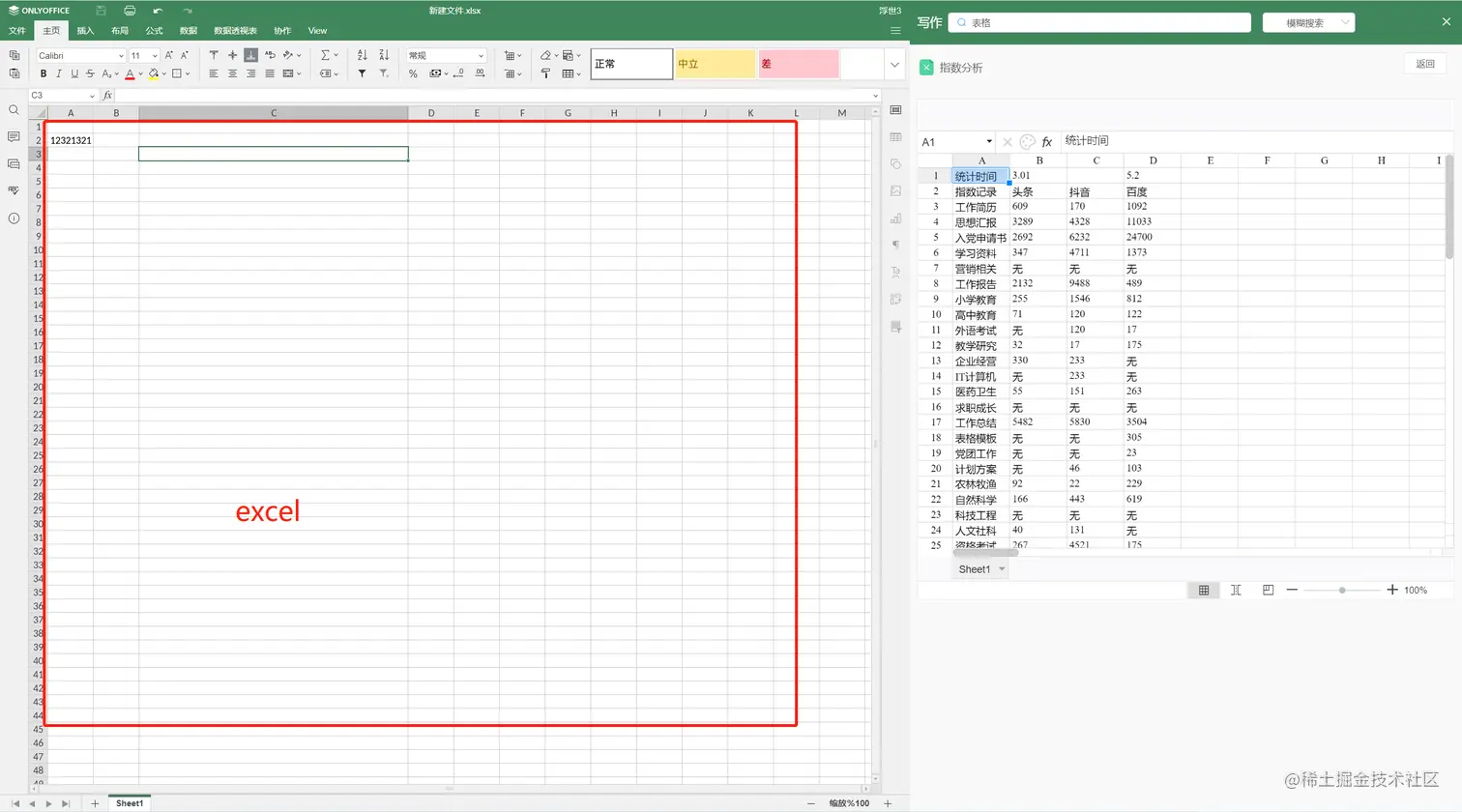The width and height of the screenshot is (1462, 812).
Task: Toggle the bottom-align button
Action: click(x=250, y=56)
